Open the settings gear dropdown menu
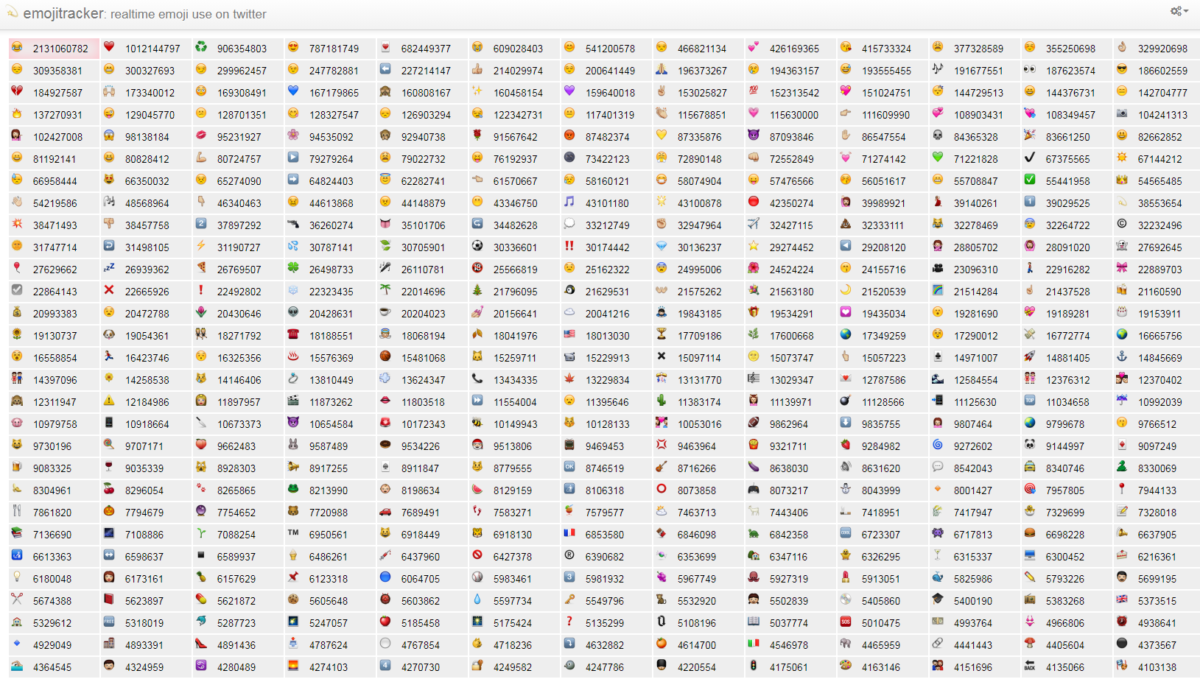This screenshot has width=1200, height=679. 1178,11
